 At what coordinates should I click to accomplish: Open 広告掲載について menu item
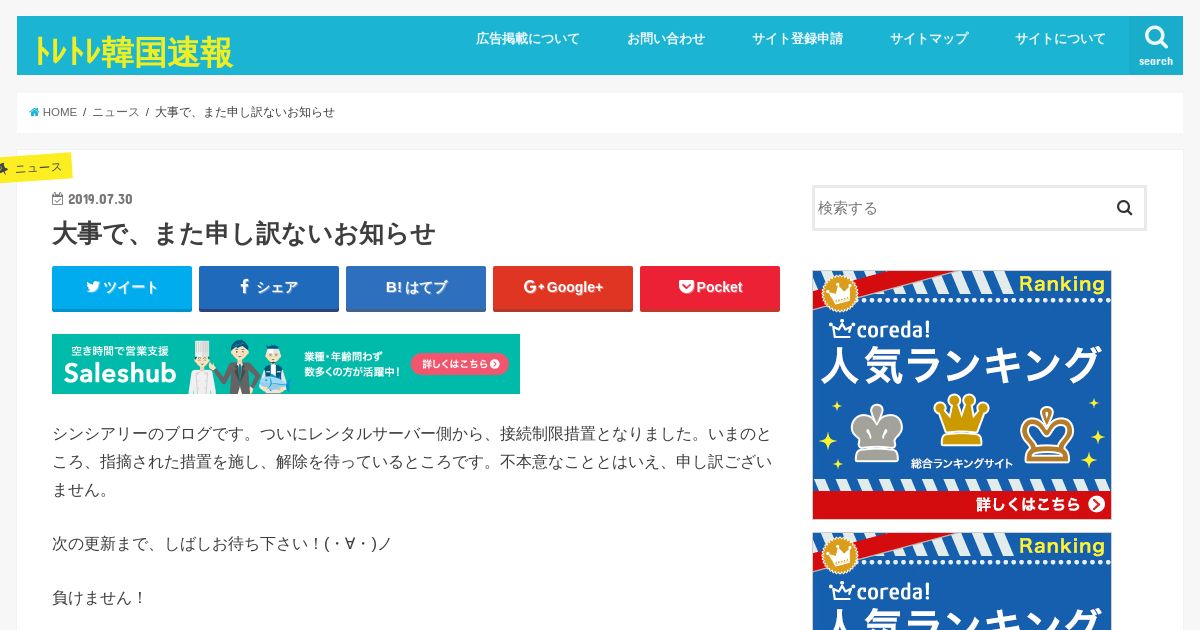click(x=528, y=39)
